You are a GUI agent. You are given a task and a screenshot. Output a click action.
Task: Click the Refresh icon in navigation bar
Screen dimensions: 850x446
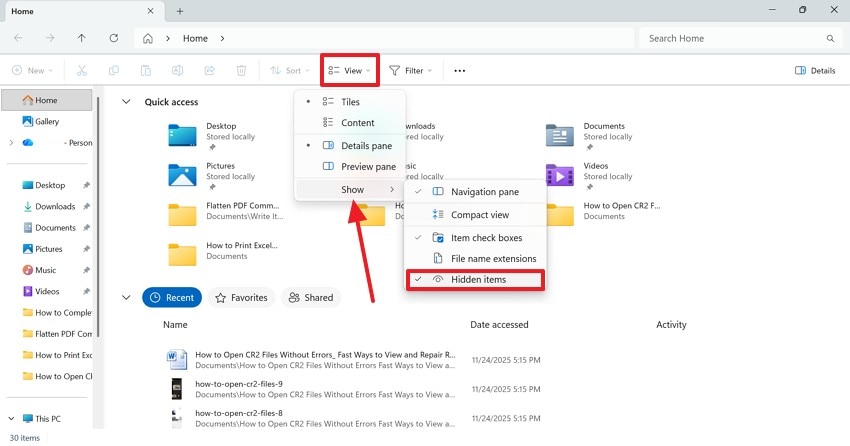pyautogui.click(x=114, y=38)
